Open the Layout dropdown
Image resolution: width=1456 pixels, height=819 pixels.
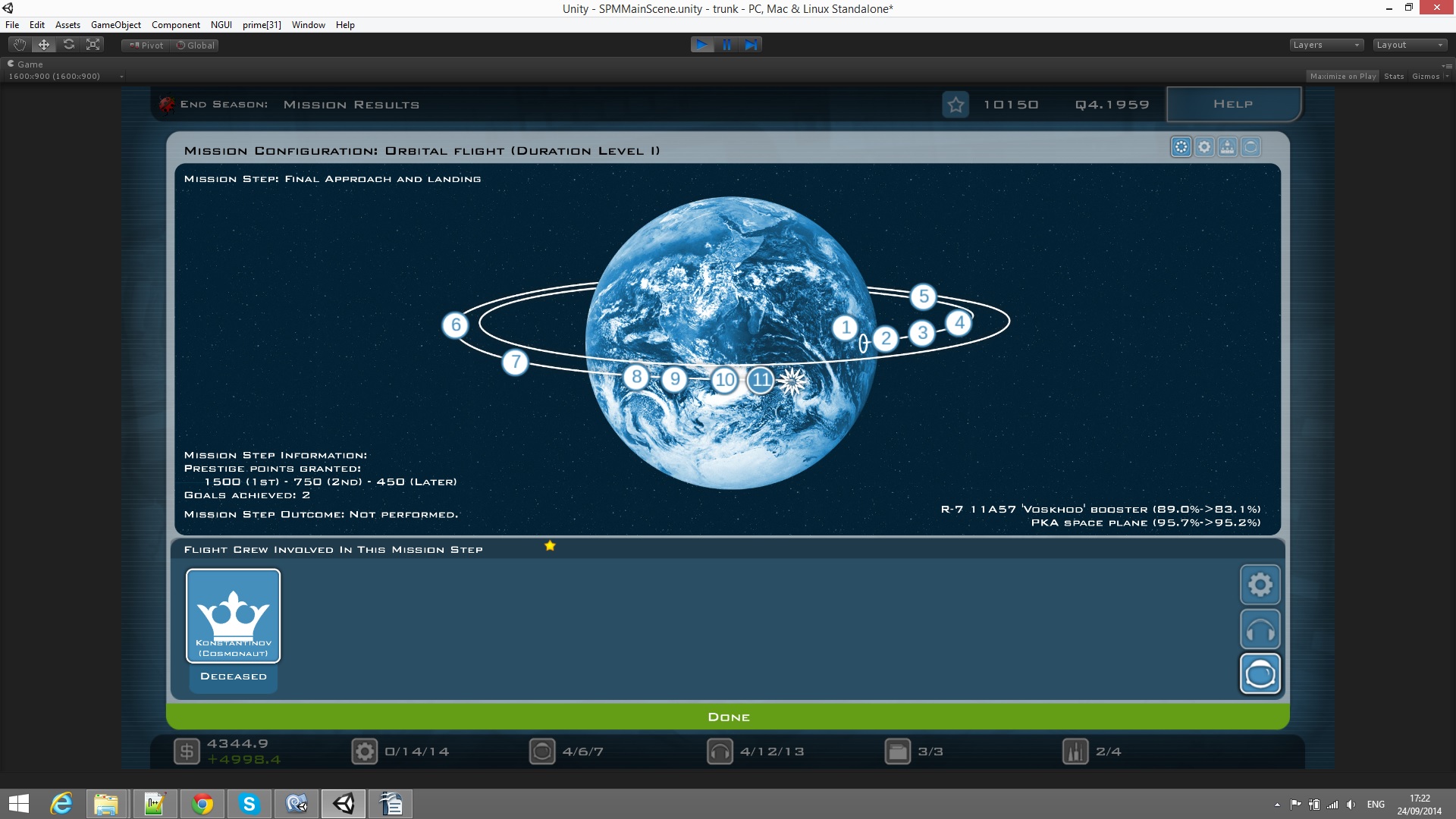pyautogui.click(x=1410, y=45)
